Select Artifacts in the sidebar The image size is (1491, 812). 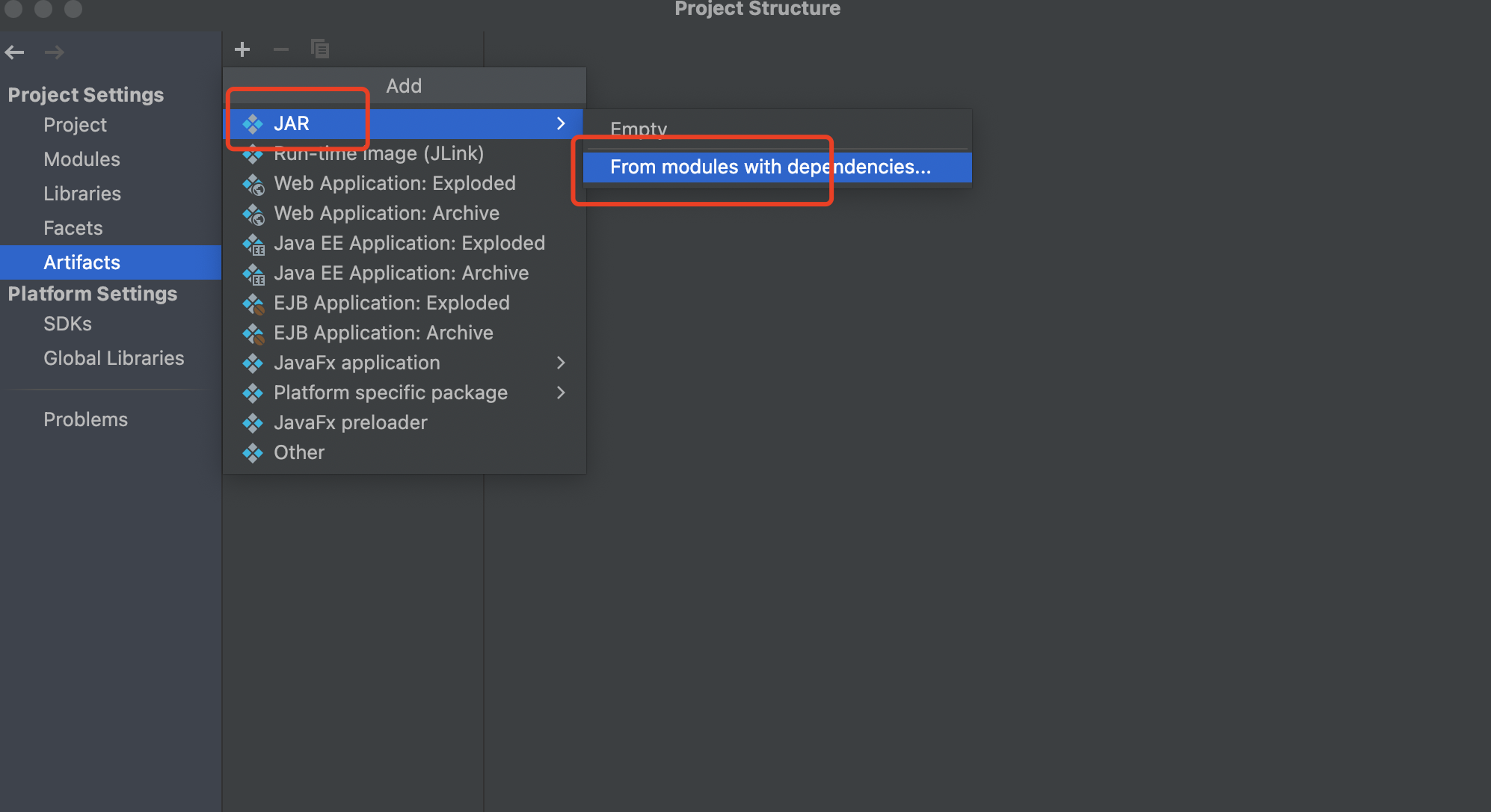111,262
